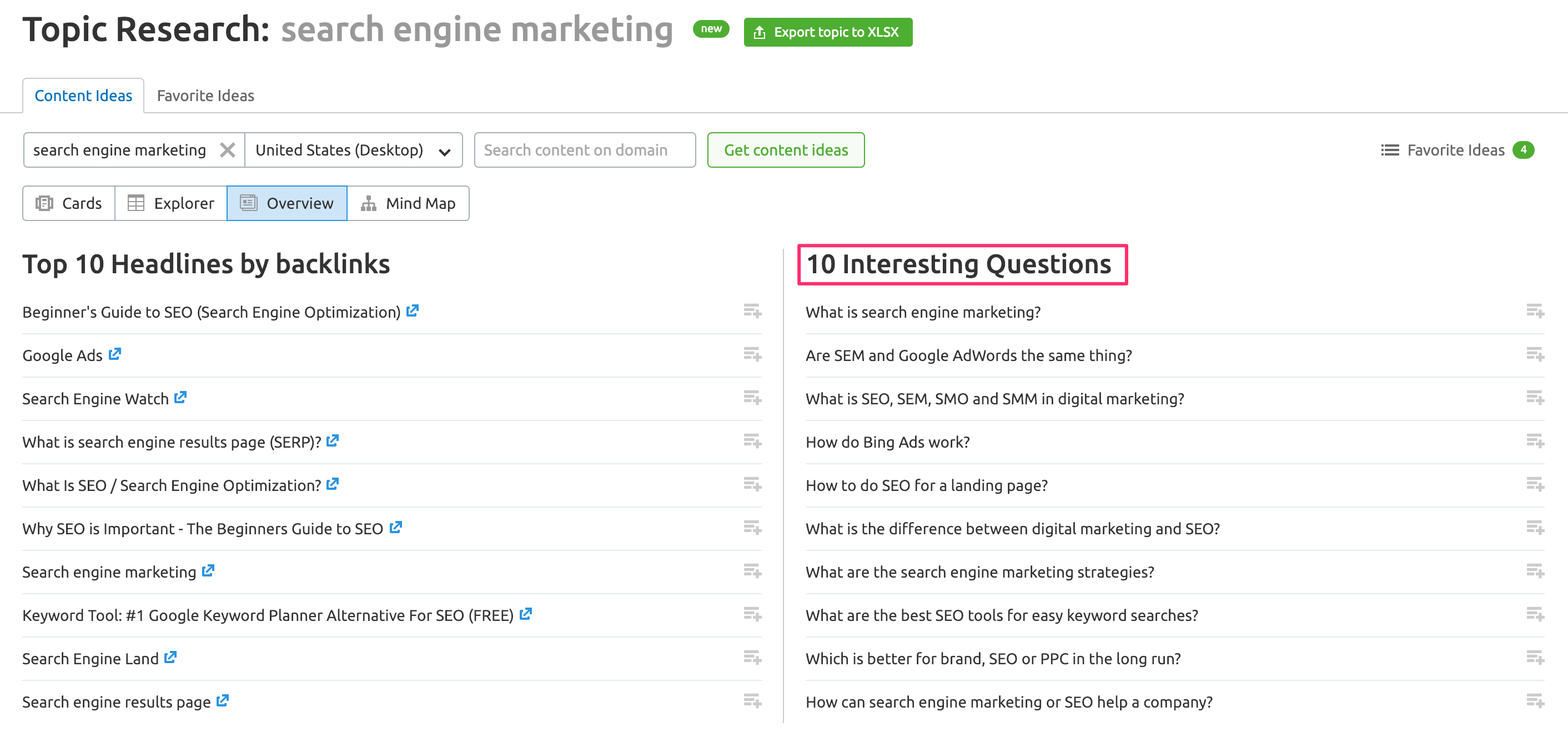Focus the Search content on domain field
The width and height of the screenshot is (1568, 742).
tap(584, 150)
